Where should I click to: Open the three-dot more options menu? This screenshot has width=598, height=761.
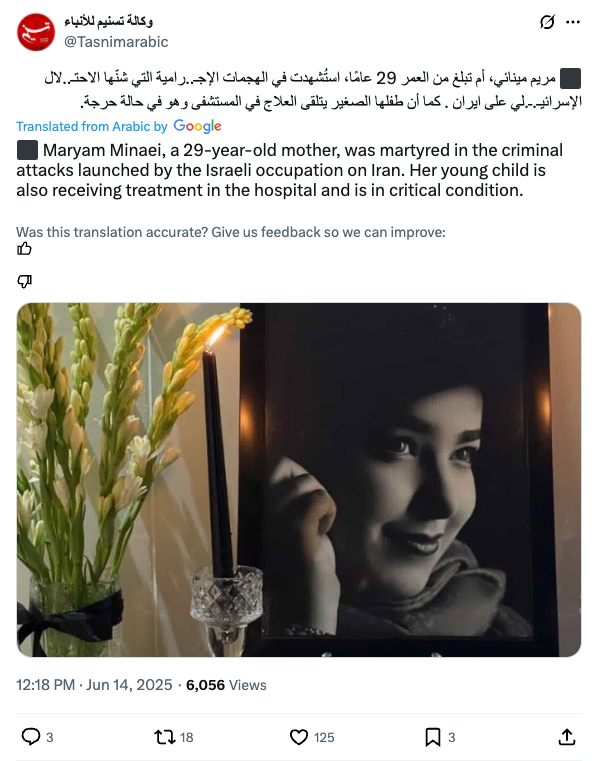click(x=573, y=22)
